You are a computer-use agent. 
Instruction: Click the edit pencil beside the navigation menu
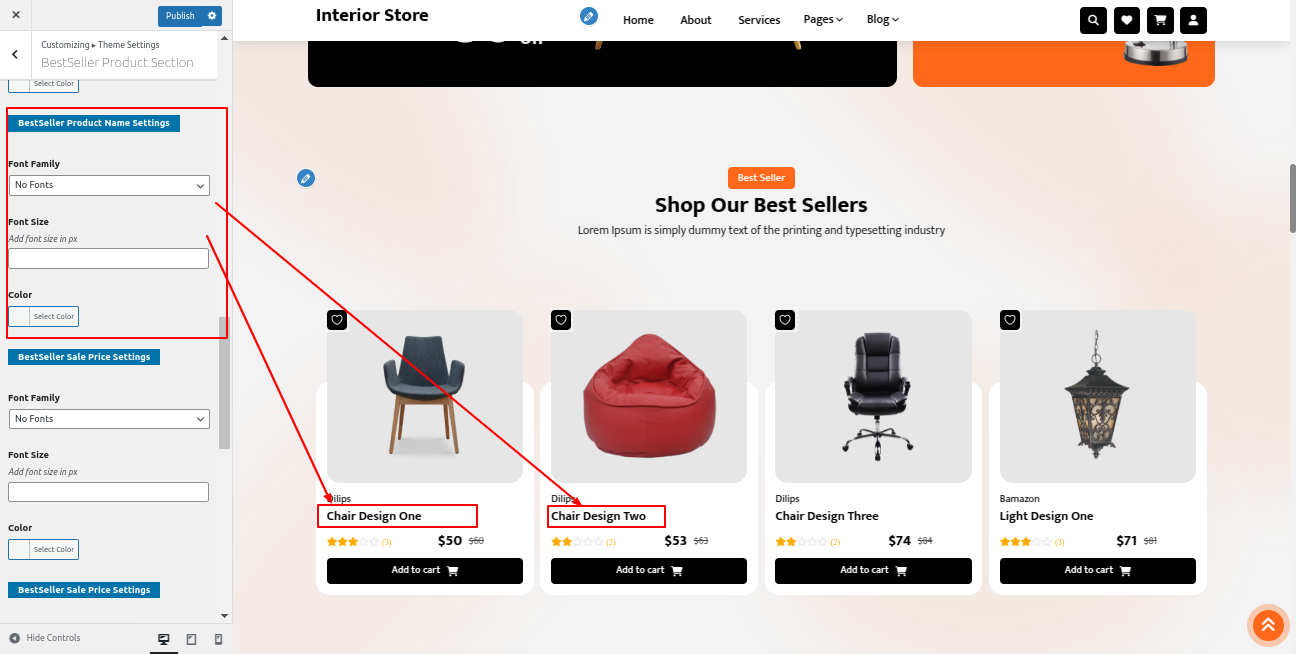pyautogui.click(x=589, y=16)
